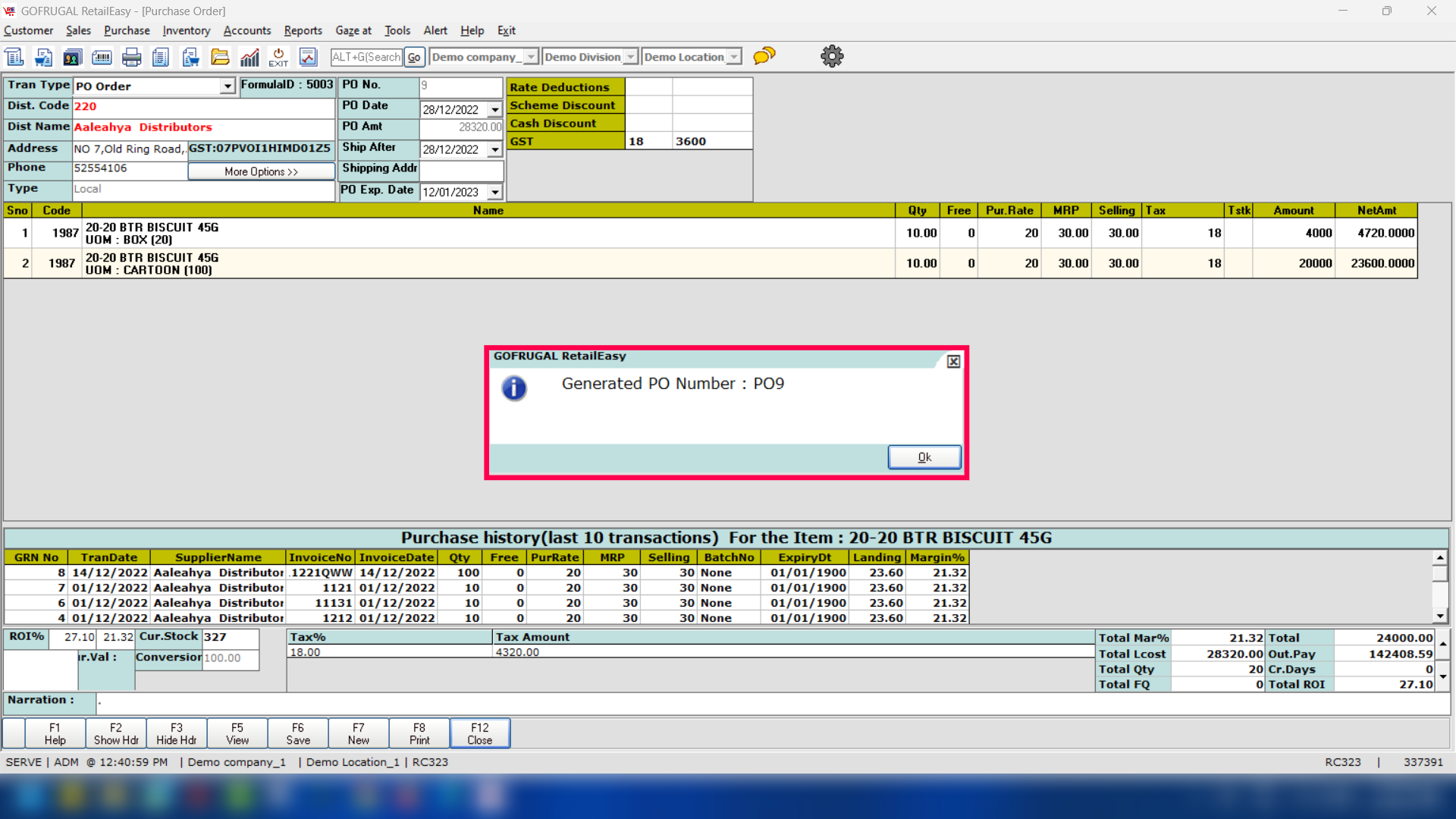
Task: Open the Reports menu
Action: tap(303, 30)
